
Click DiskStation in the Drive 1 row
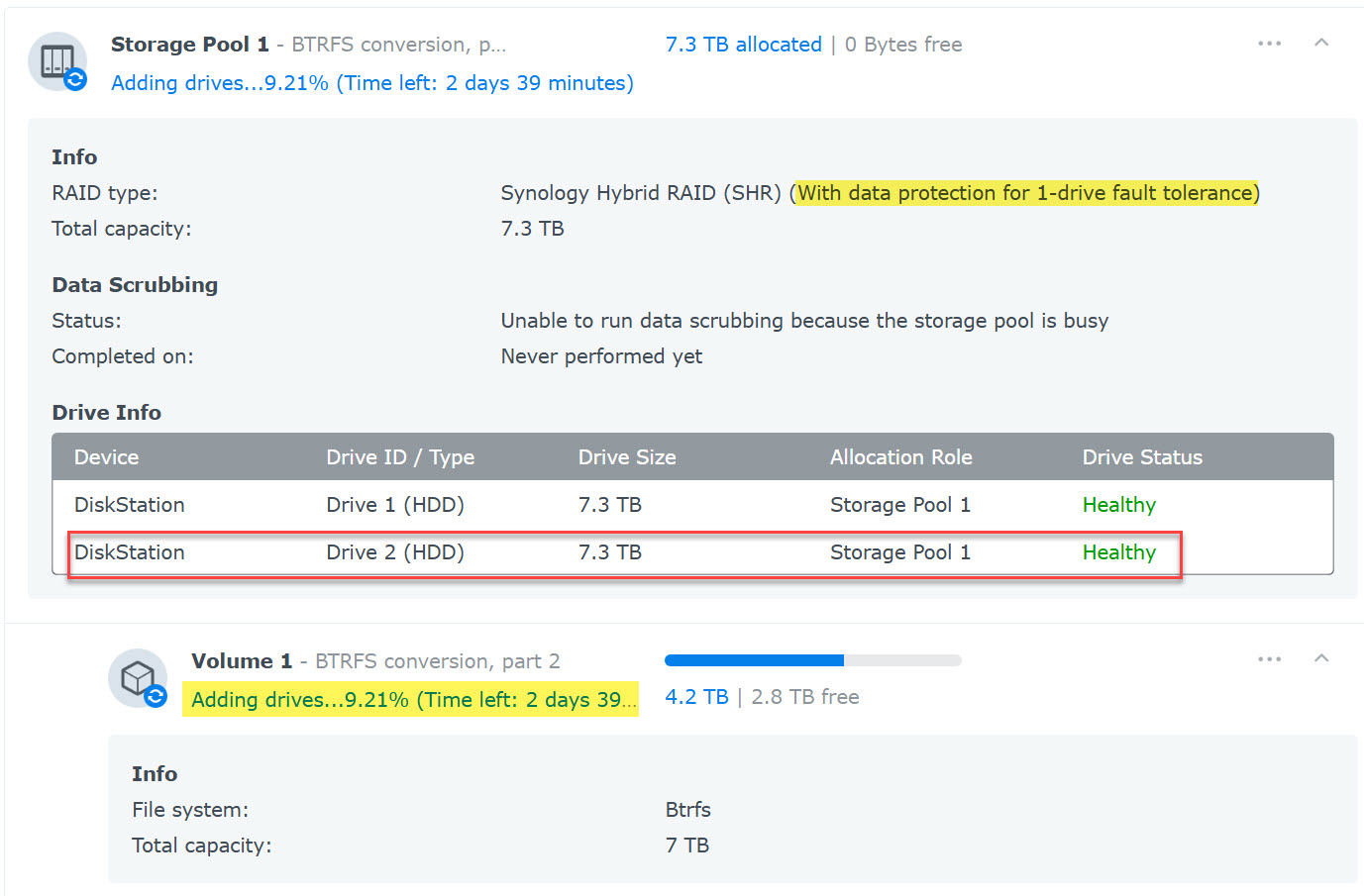[130, 505]
